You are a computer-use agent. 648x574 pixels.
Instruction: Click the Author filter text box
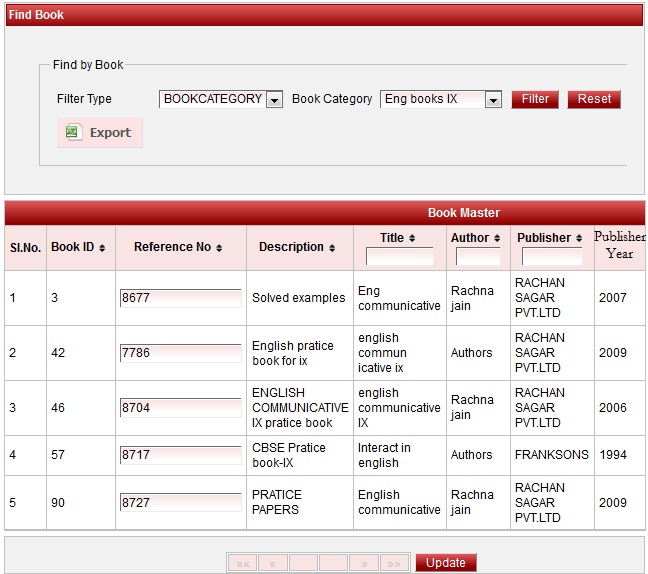[477, 257]
